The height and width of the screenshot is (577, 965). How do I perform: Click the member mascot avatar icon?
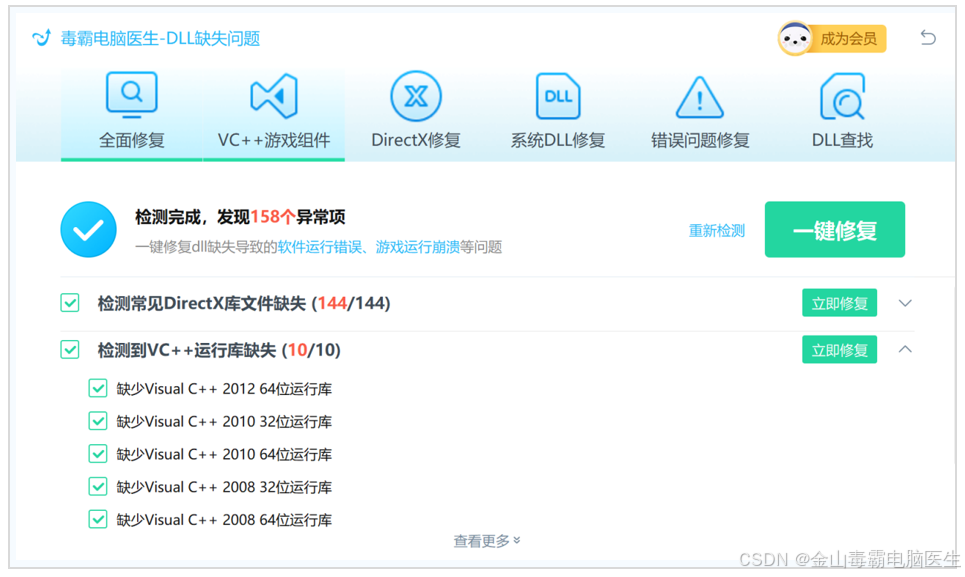tap(795, 39)
